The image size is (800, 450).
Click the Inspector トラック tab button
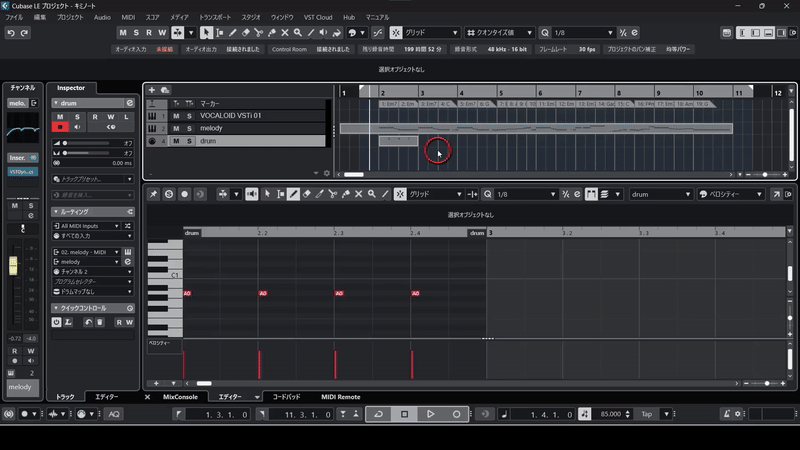pos(65,396)
